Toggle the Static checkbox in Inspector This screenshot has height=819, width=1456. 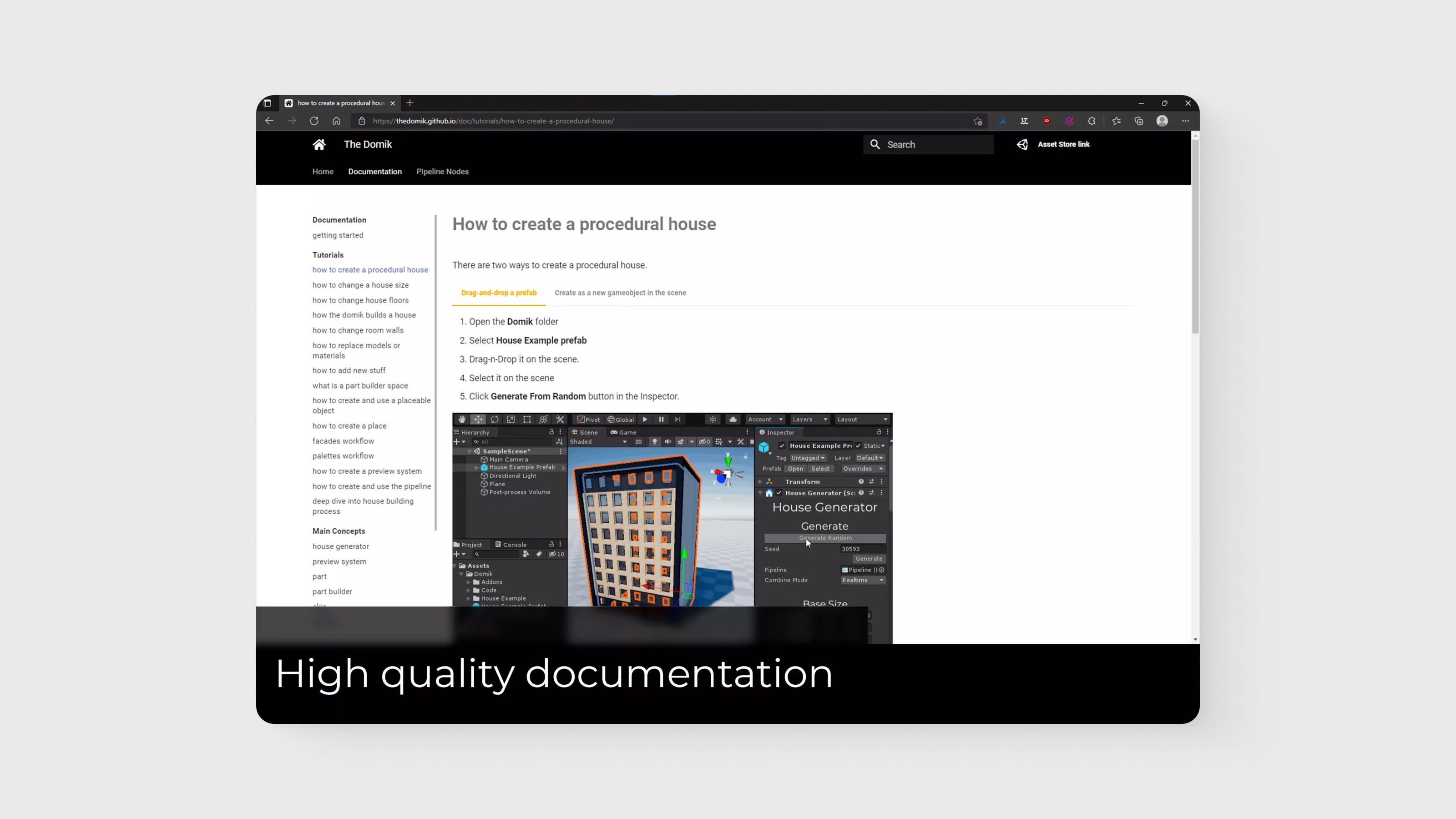pyautogui.click(x=858, y=446)
